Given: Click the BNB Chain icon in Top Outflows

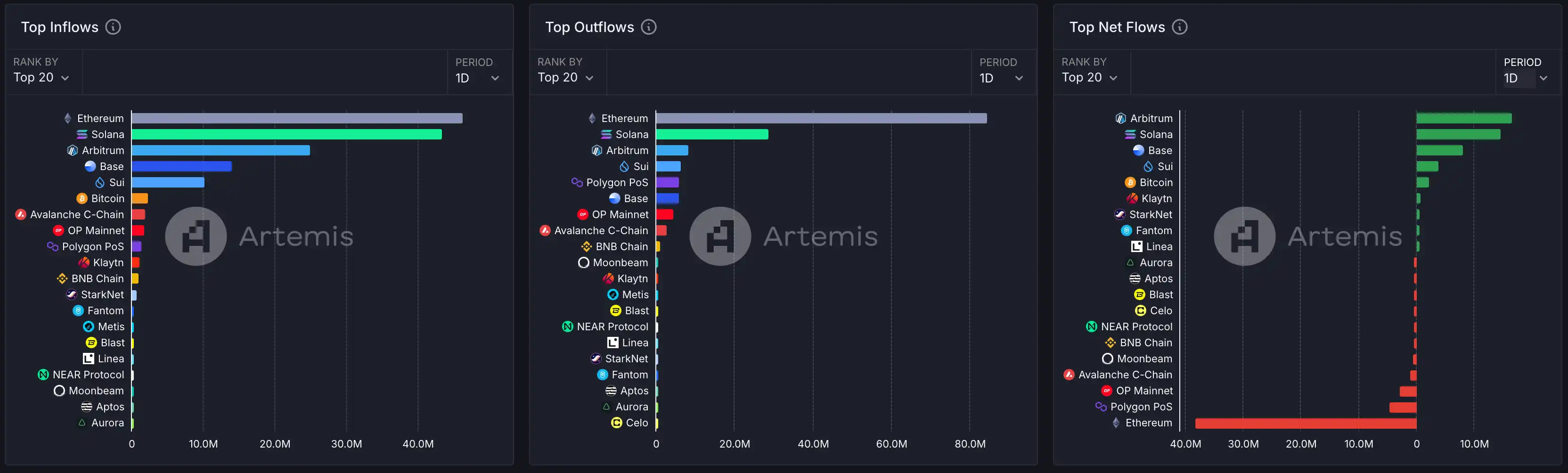Looking at the screenshot, I should click(x=586, y=246).
